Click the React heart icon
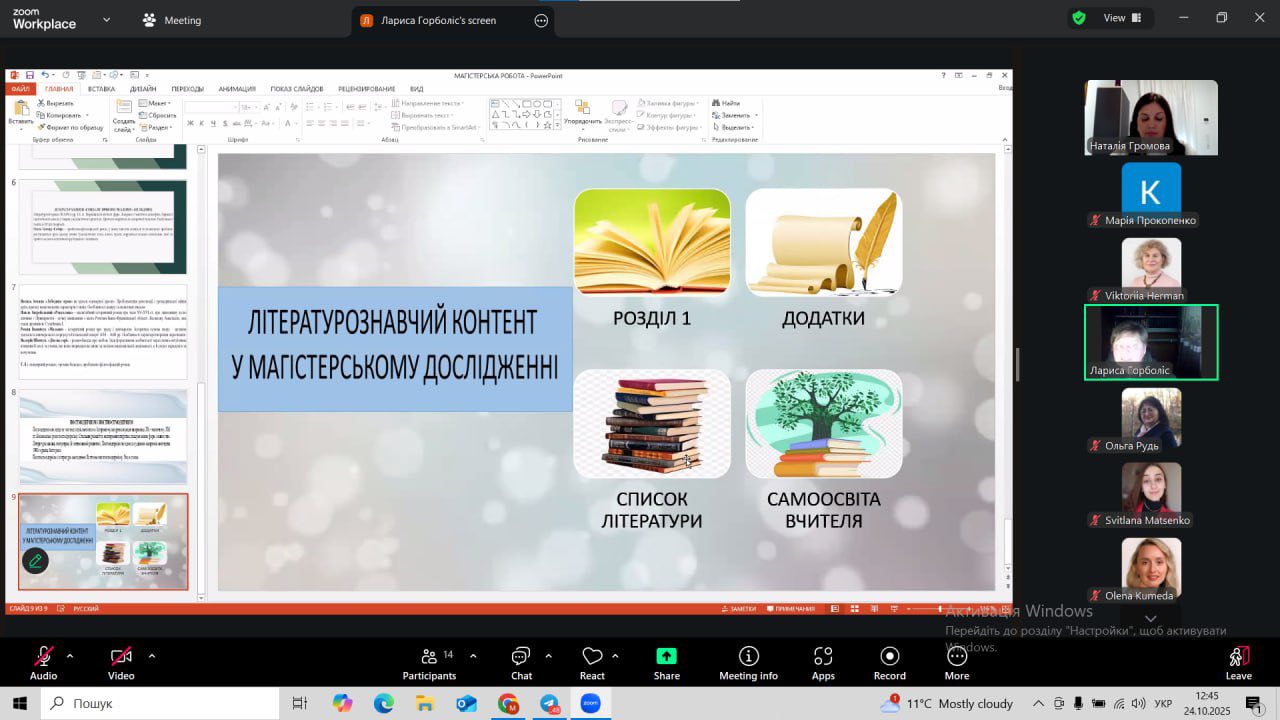 [x=592, y=662]
